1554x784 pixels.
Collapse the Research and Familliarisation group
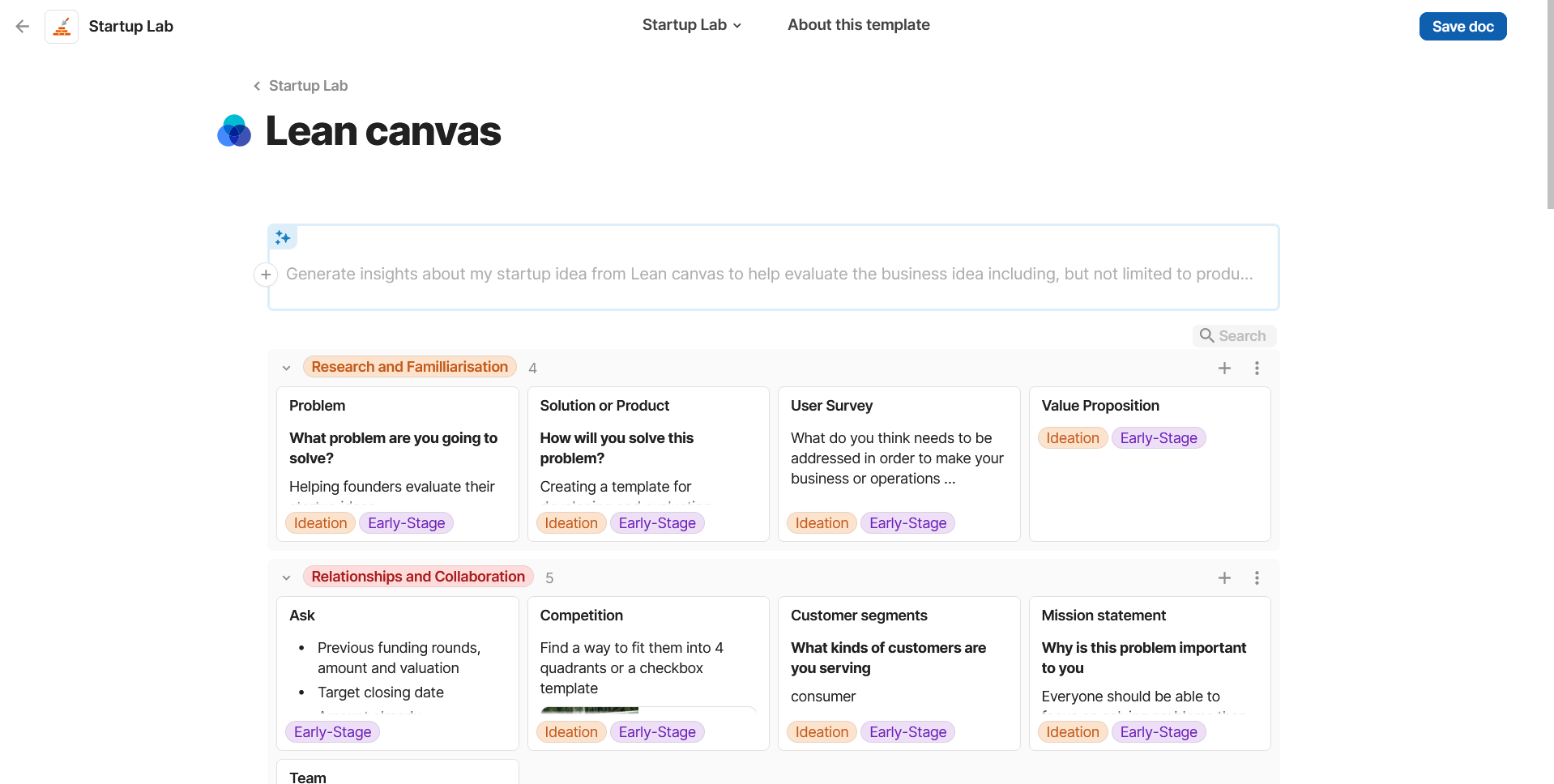pyautogui.click(x=286, y=369)
